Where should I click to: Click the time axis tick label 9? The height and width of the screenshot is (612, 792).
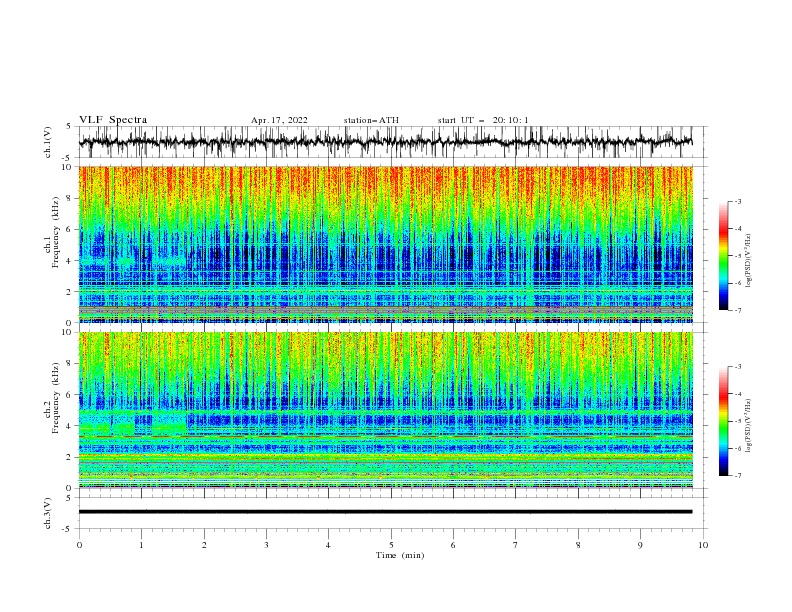coord(640,545)
